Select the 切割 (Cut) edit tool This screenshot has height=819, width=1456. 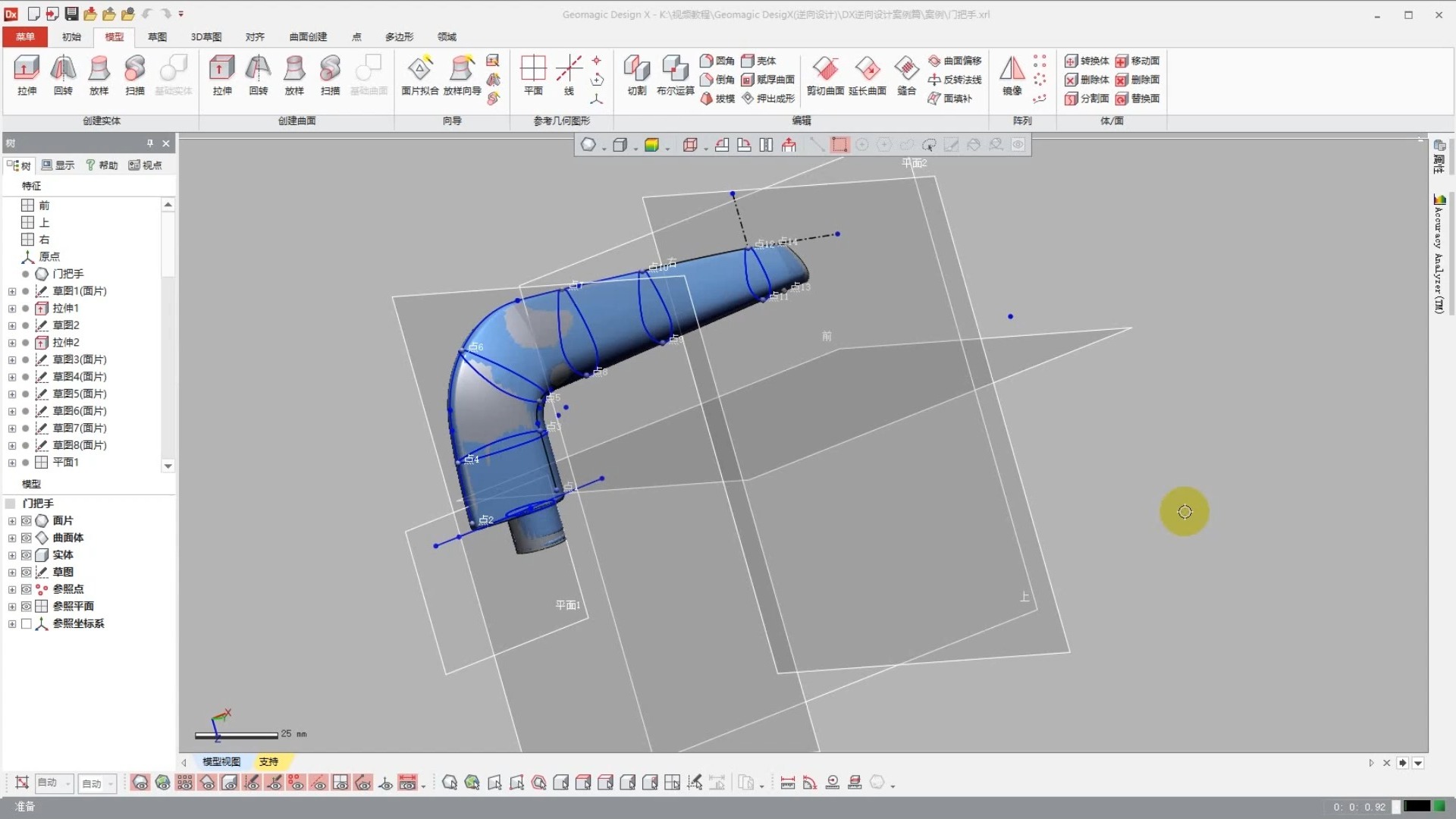tap(636, 74)
